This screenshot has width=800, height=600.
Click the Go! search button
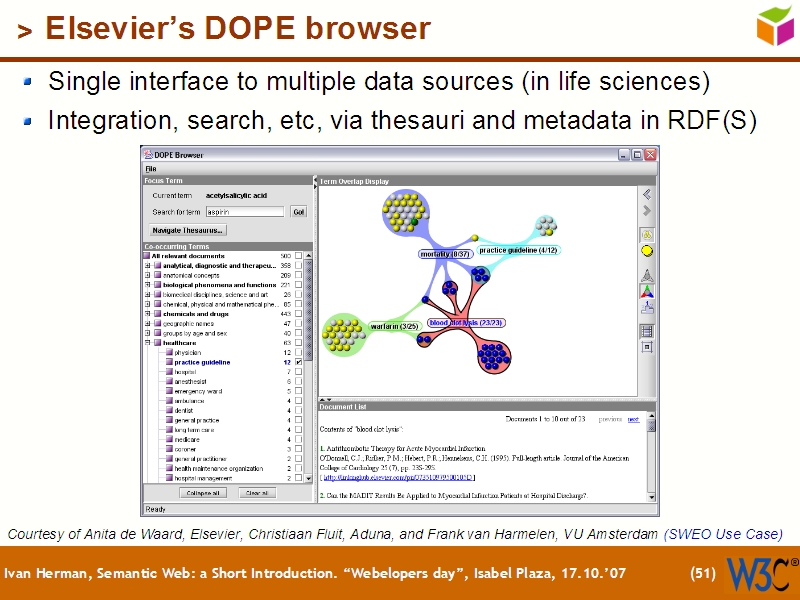pyautogui.click(x=298, y=212)
